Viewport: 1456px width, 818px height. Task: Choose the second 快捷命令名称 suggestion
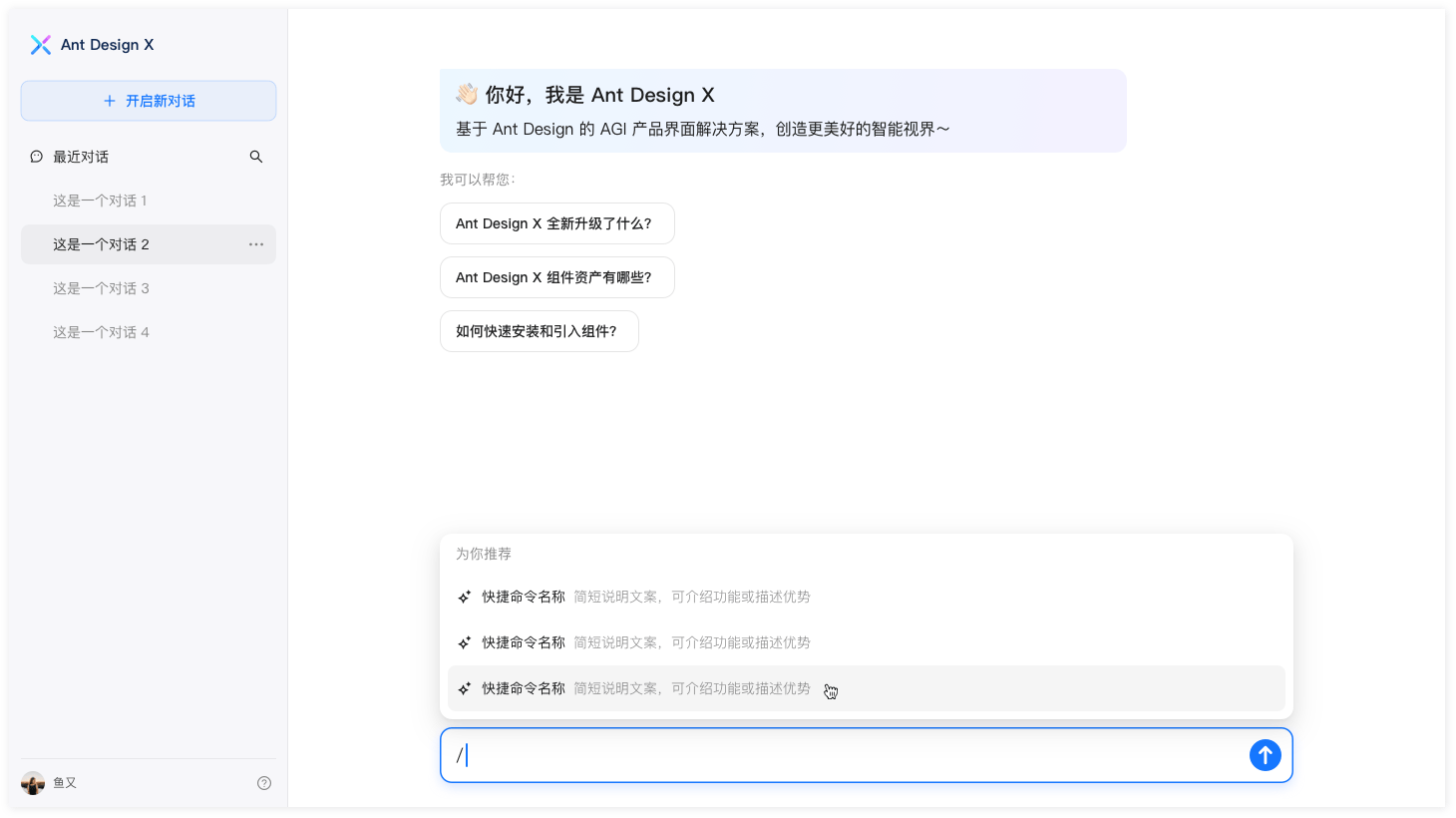tap(867, 642)
